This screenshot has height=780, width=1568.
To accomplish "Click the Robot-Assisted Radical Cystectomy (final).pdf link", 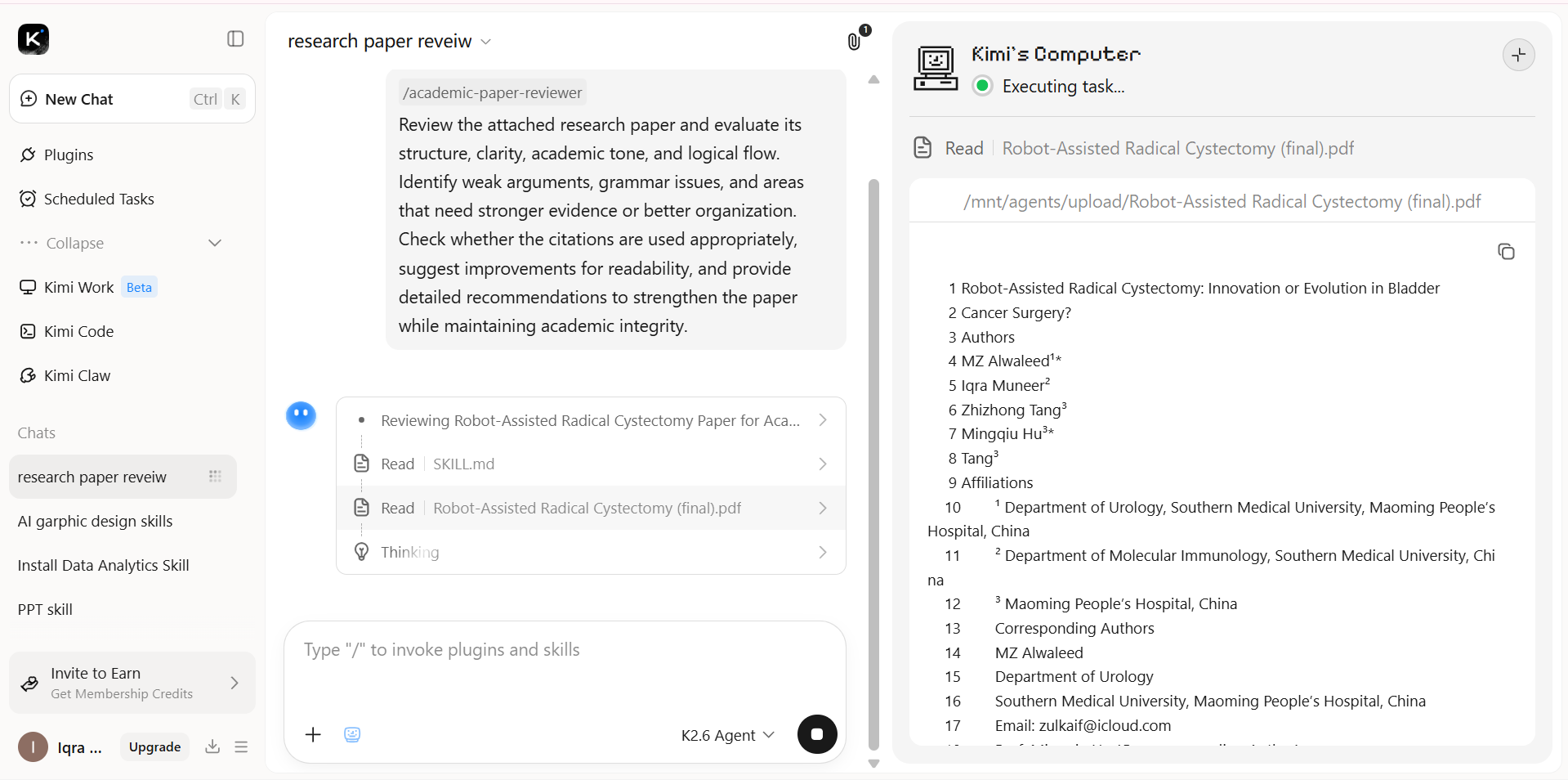I will 1177,148.
